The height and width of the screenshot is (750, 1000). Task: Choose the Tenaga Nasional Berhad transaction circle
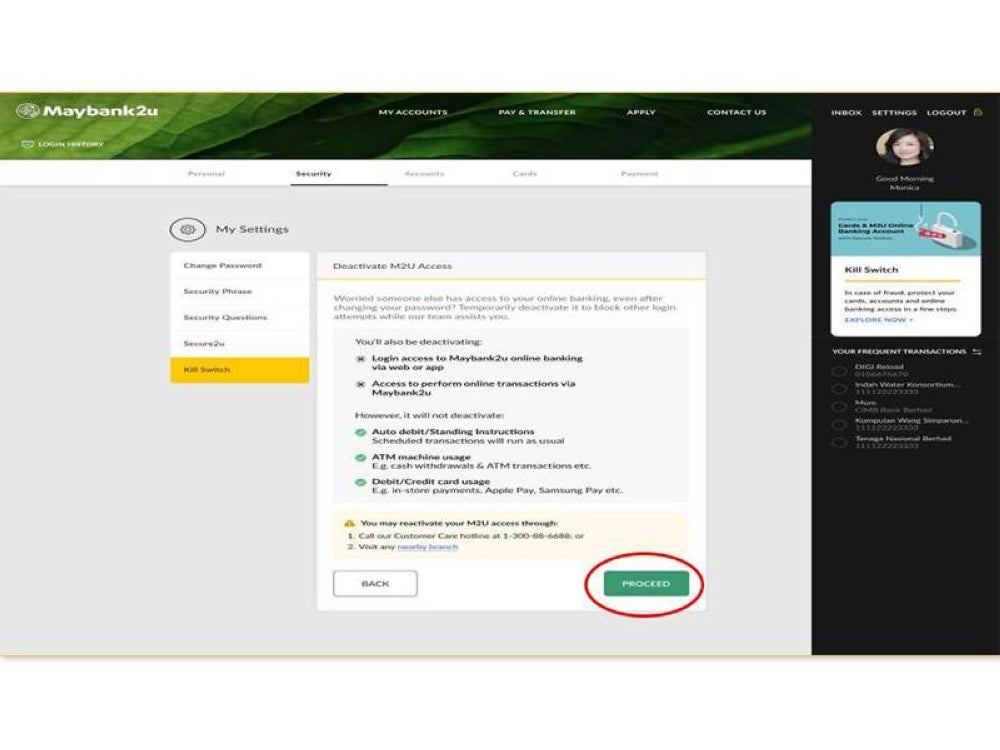[x=840, y=443]
